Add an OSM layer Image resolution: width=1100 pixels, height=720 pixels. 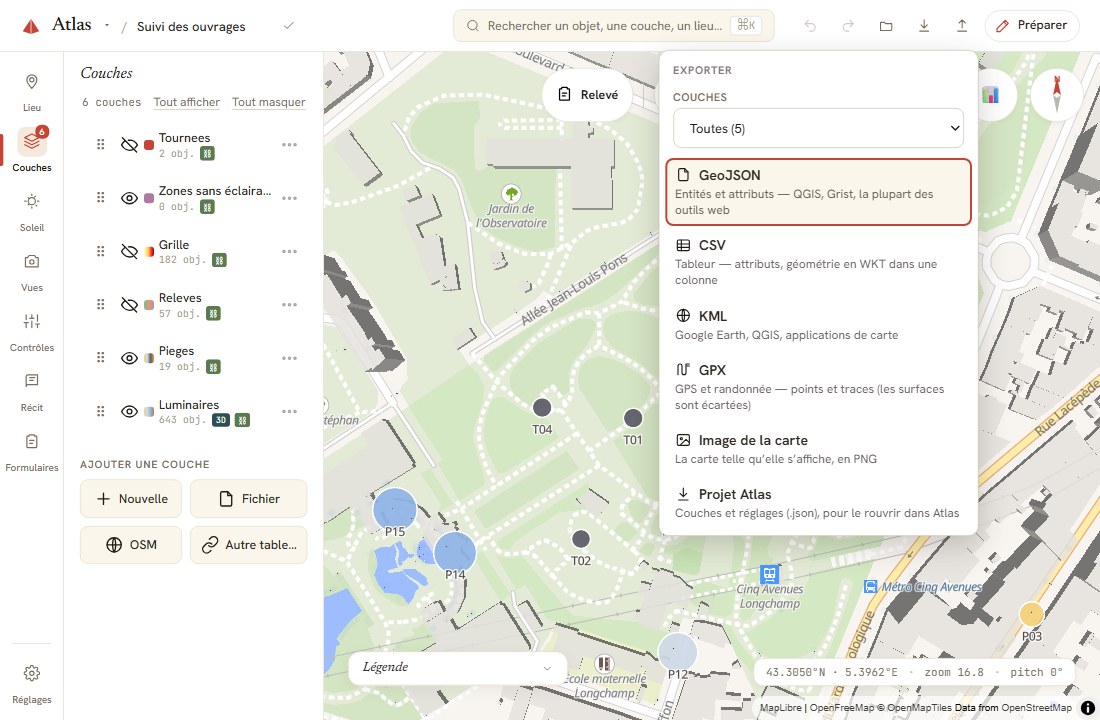click(x=131, y=545)
